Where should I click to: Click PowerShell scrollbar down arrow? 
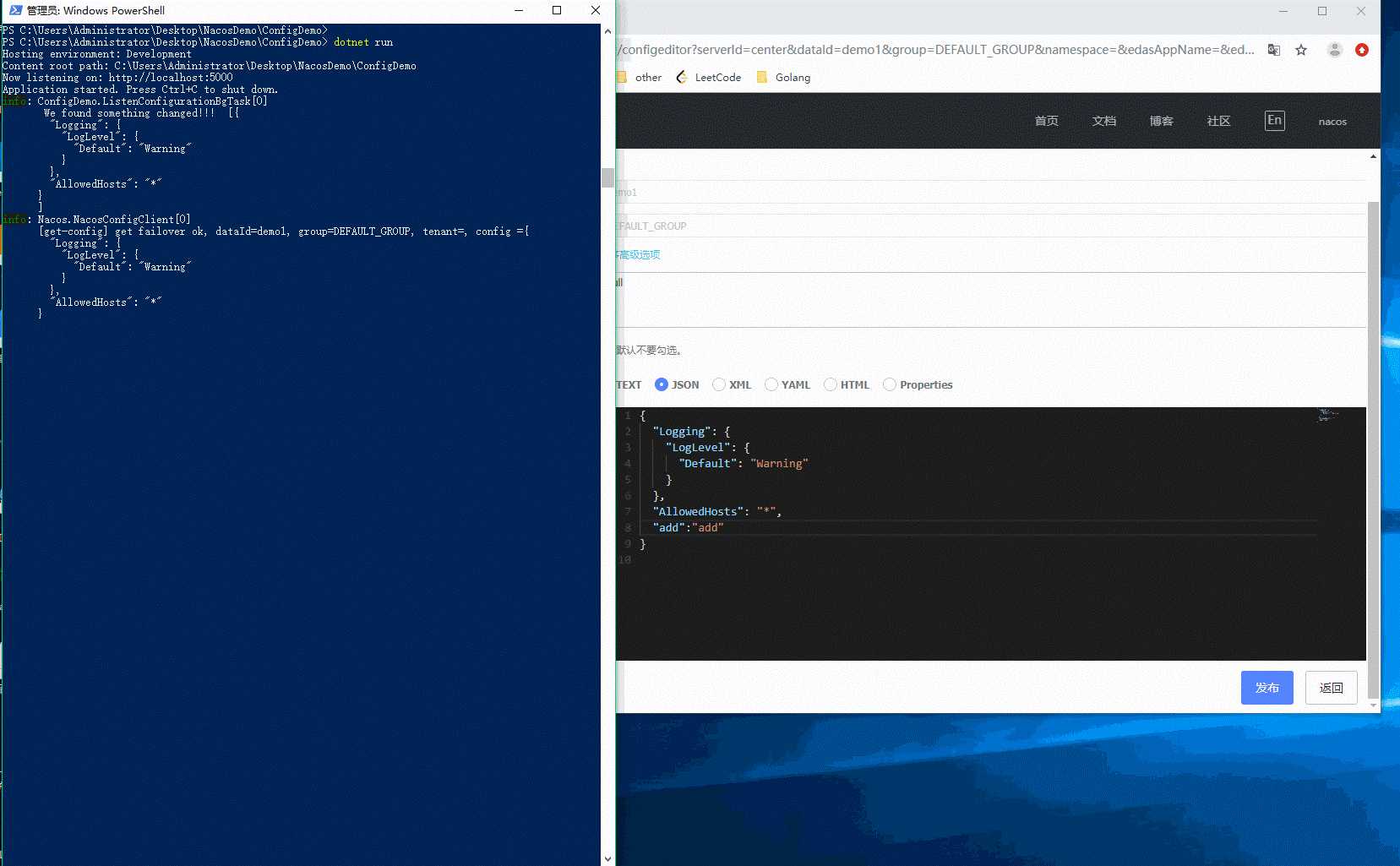607,858
